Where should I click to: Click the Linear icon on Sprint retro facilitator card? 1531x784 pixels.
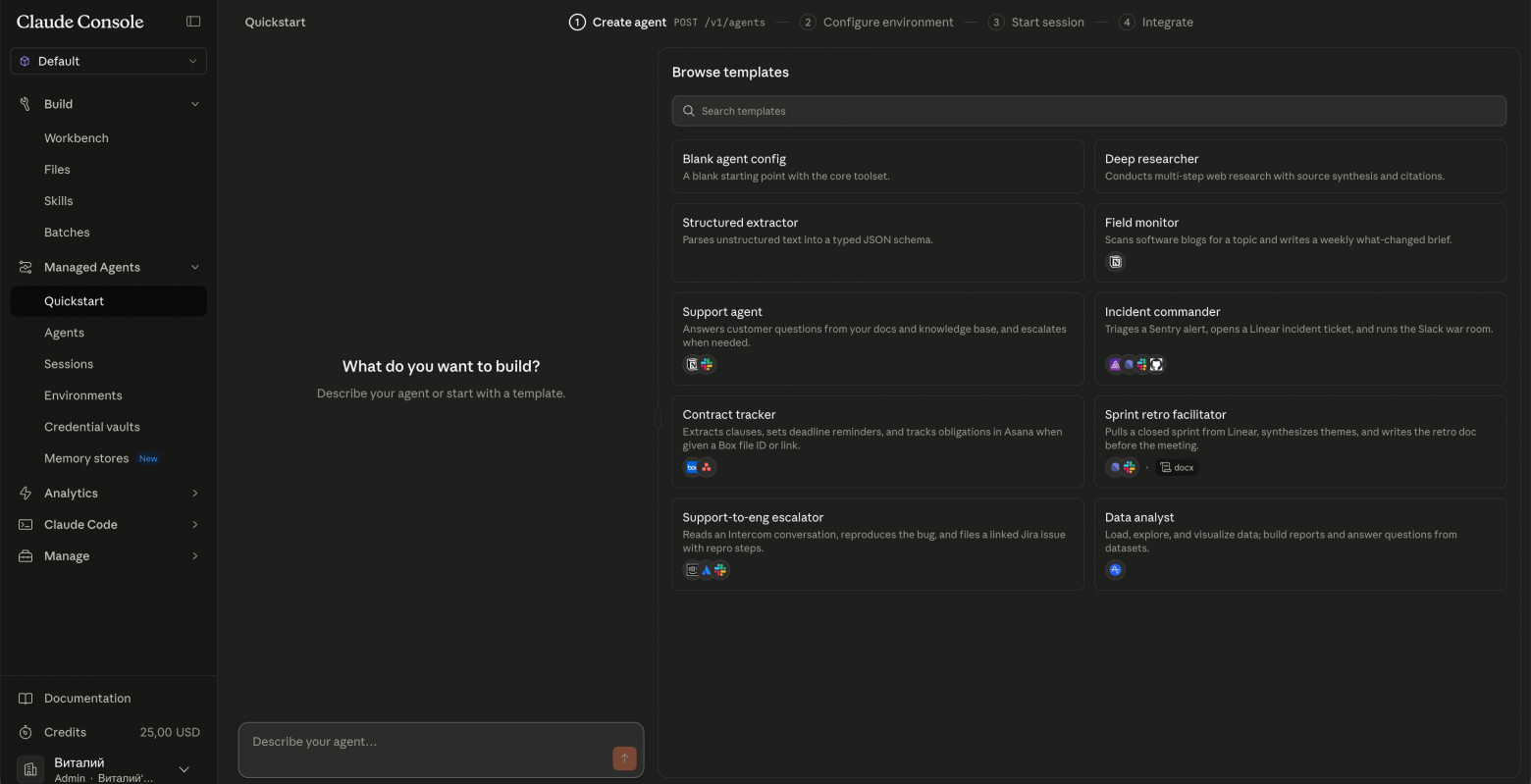click(1115, 467)
